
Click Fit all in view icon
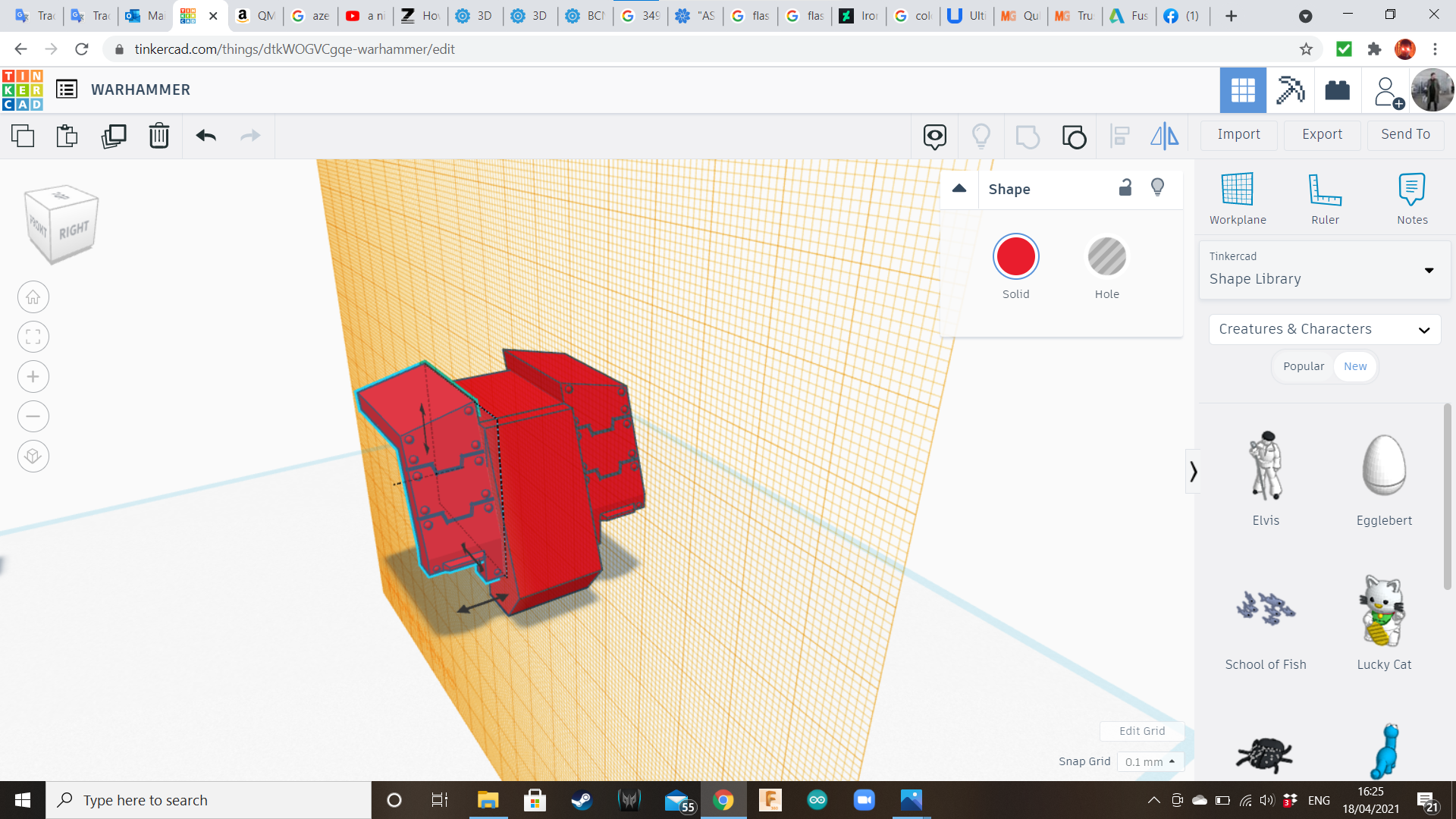(x=33, y=337)
